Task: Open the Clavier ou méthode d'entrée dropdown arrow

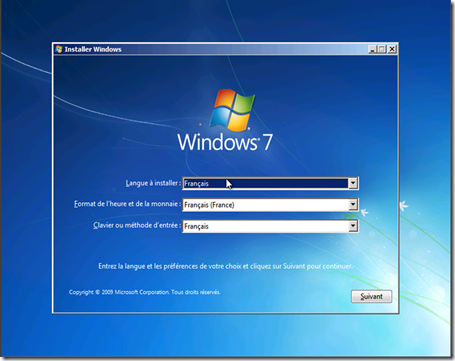Action: (353, 226)
